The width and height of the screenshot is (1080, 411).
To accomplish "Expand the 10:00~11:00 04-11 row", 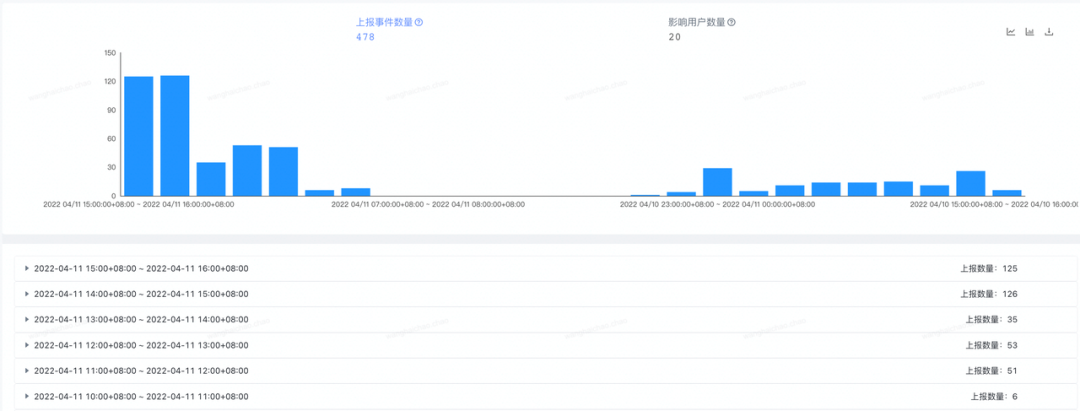I will 27,397.
